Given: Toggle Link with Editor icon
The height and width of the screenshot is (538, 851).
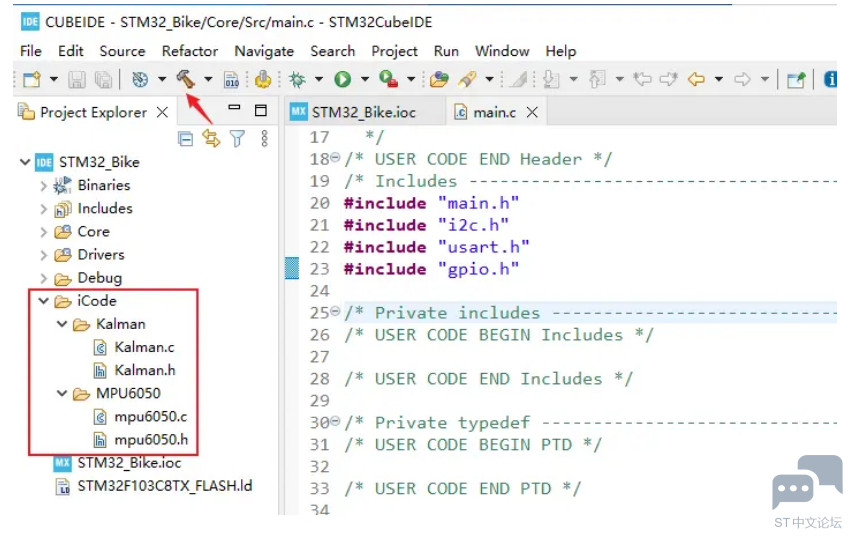Looking at the screenshot, I should point(211,139).
